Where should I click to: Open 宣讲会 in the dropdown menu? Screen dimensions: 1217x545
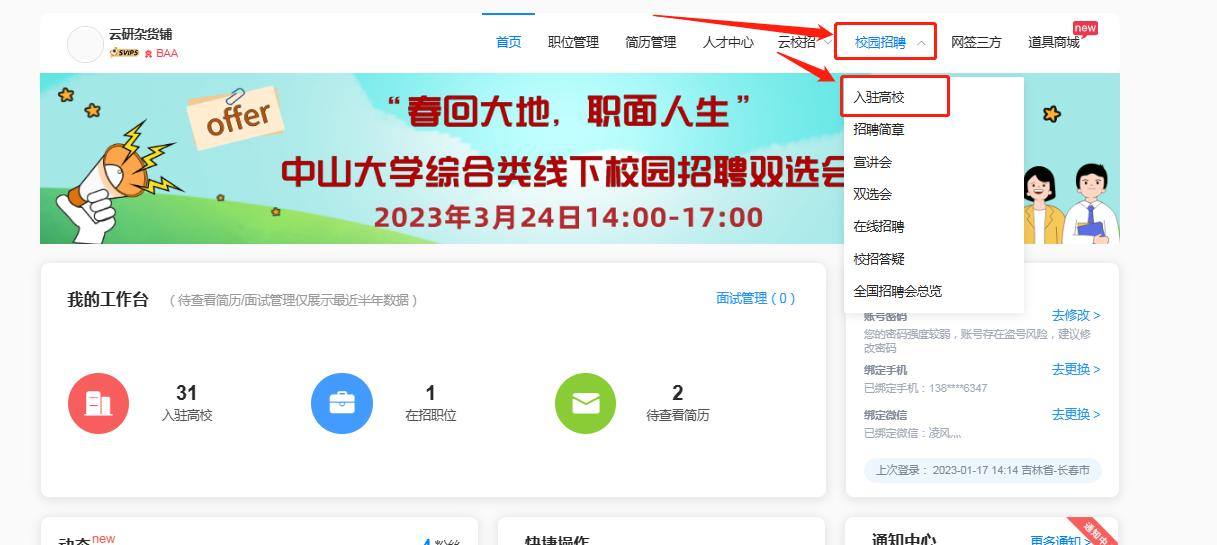872,162
